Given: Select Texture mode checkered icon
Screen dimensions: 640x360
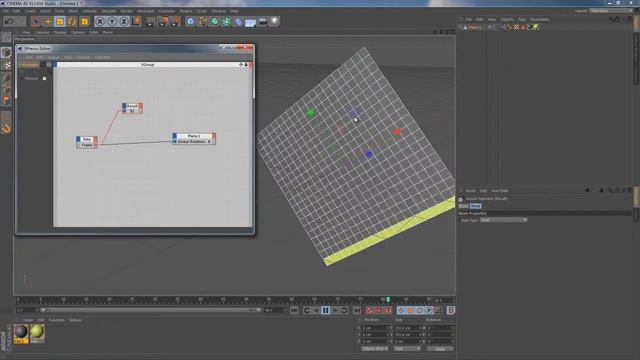Looking at the screenshot, I should coord(6,65).
